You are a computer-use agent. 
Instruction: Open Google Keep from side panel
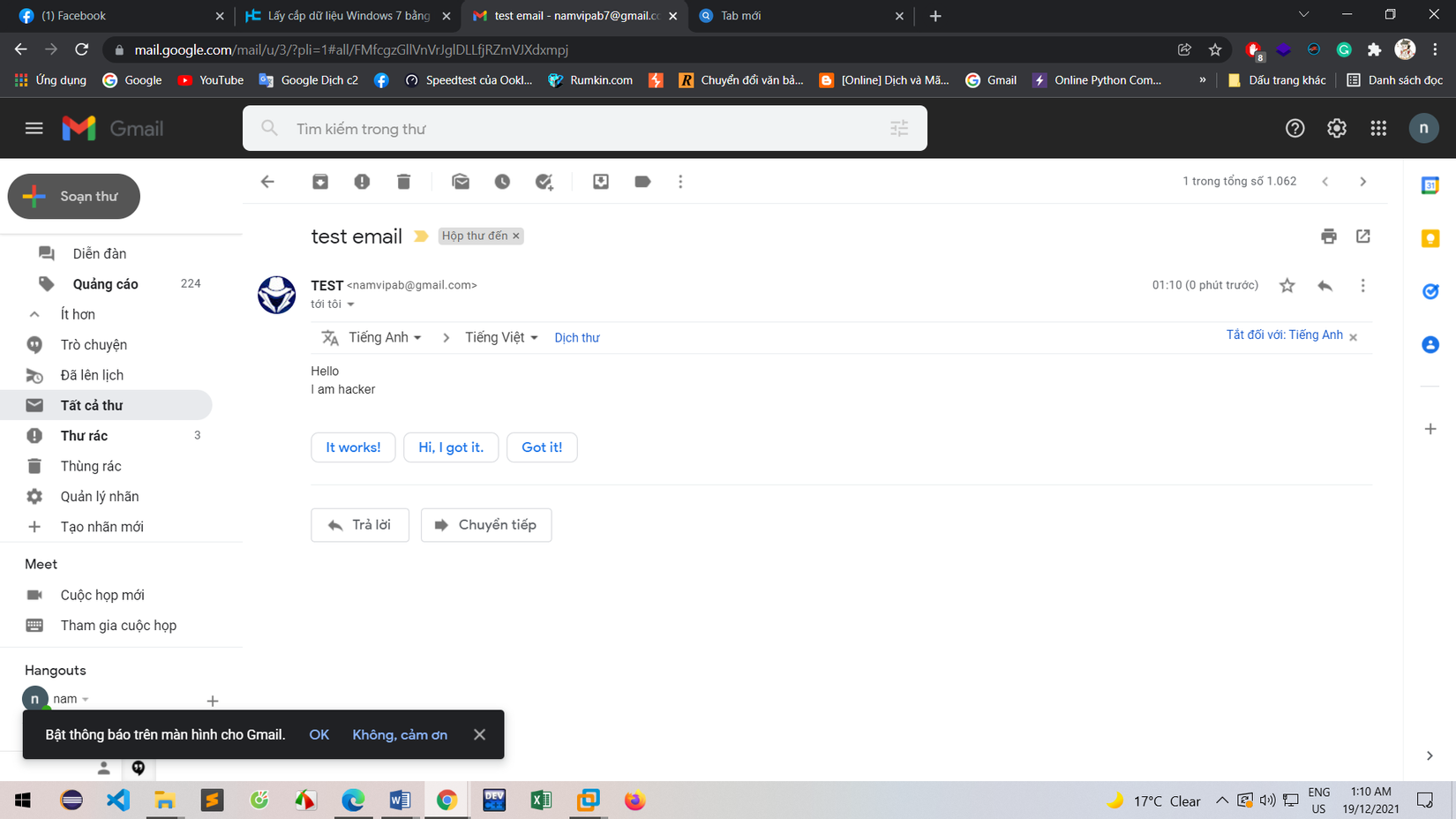(1430, 238)
